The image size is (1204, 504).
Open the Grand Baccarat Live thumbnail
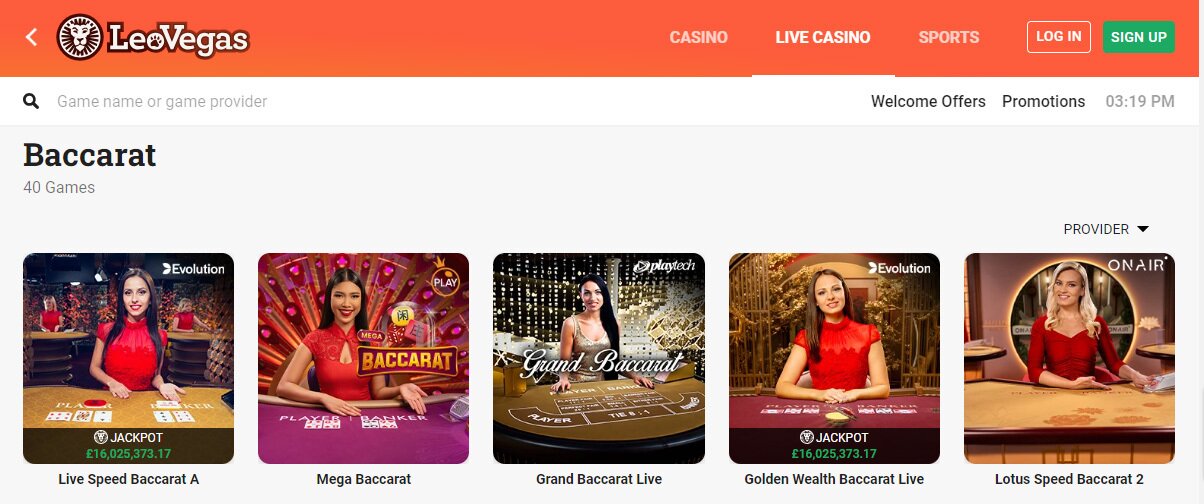(x=599, y=358)
